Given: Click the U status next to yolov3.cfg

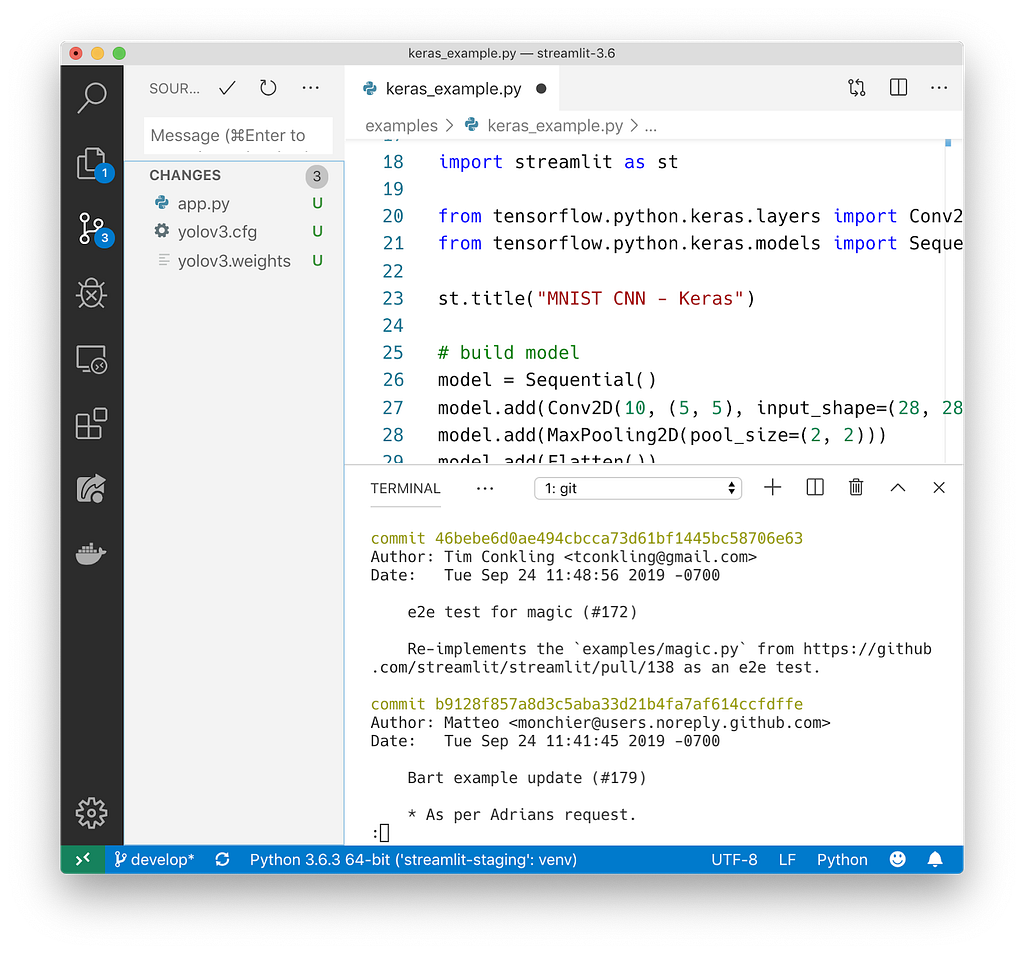Looking at the screenshot, I should [x=317, y=231].
